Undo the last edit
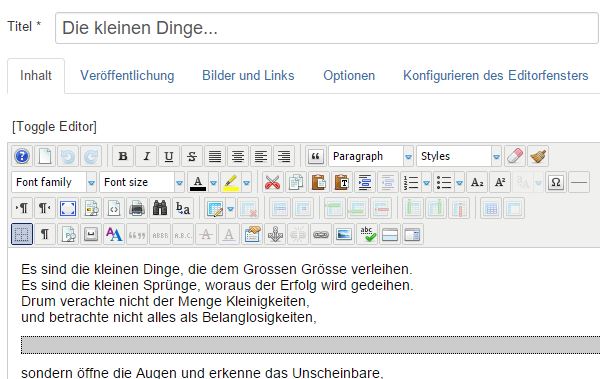This screenshot has width=600, height=379. tap(68, 156)
